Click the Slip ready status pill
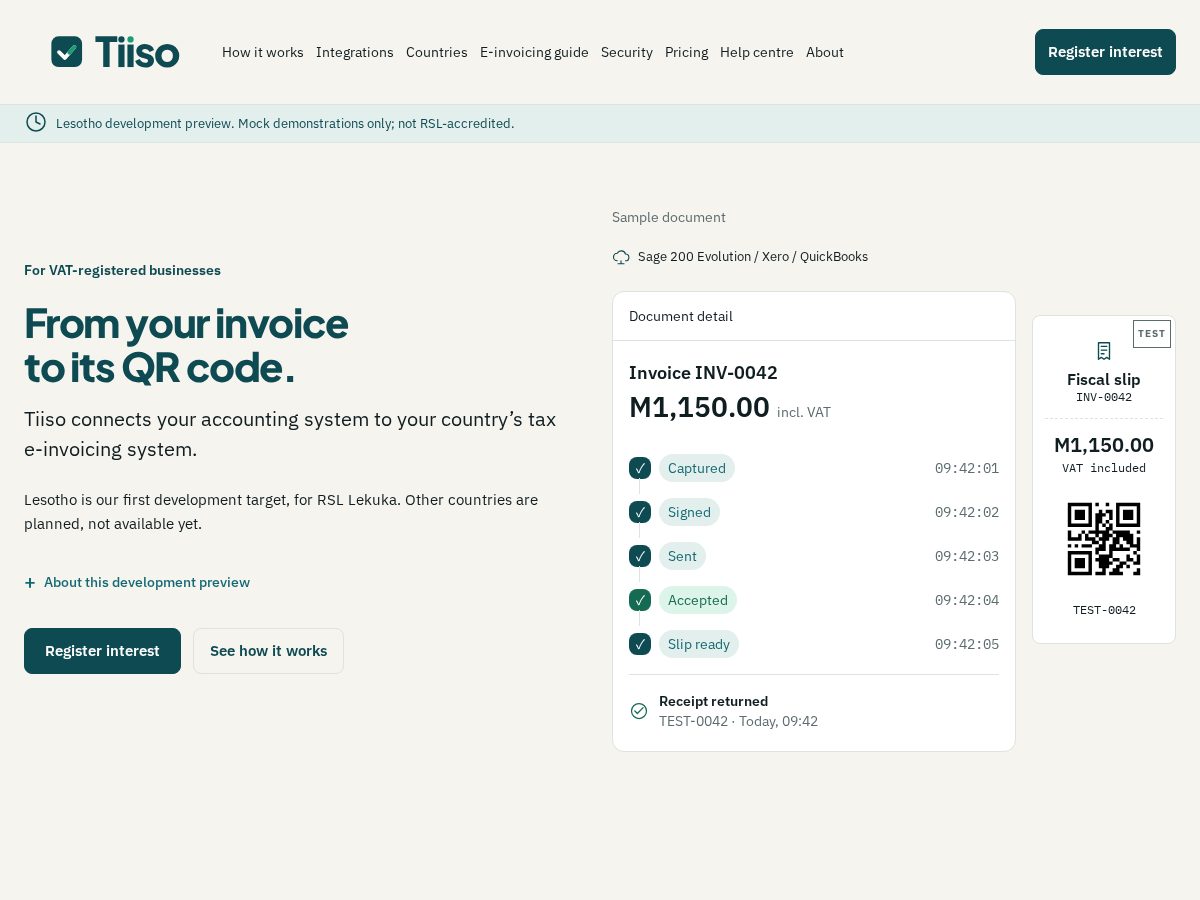The image size is (1200, 900). [x=699, y=644]
